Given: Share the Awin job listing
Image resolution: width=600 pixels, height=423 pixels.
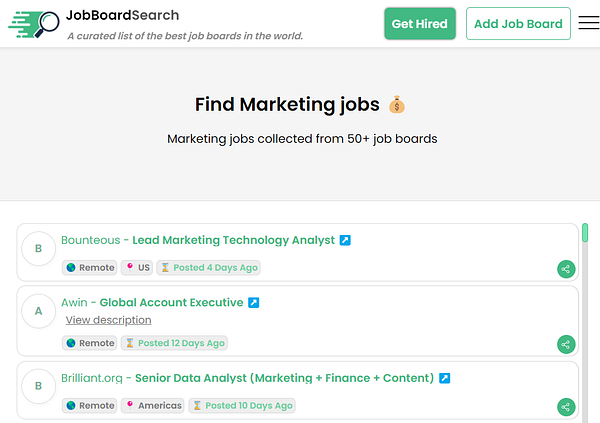Looking at the screenshot, I should tap(566, 344).
